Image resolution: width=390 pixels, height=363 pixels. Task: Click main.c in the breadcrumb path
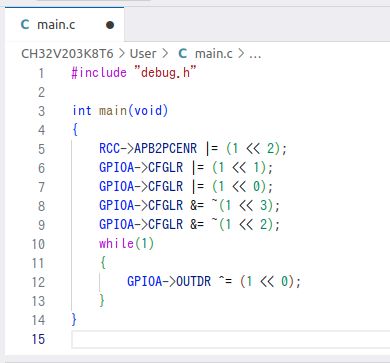[x=214, y=54]
